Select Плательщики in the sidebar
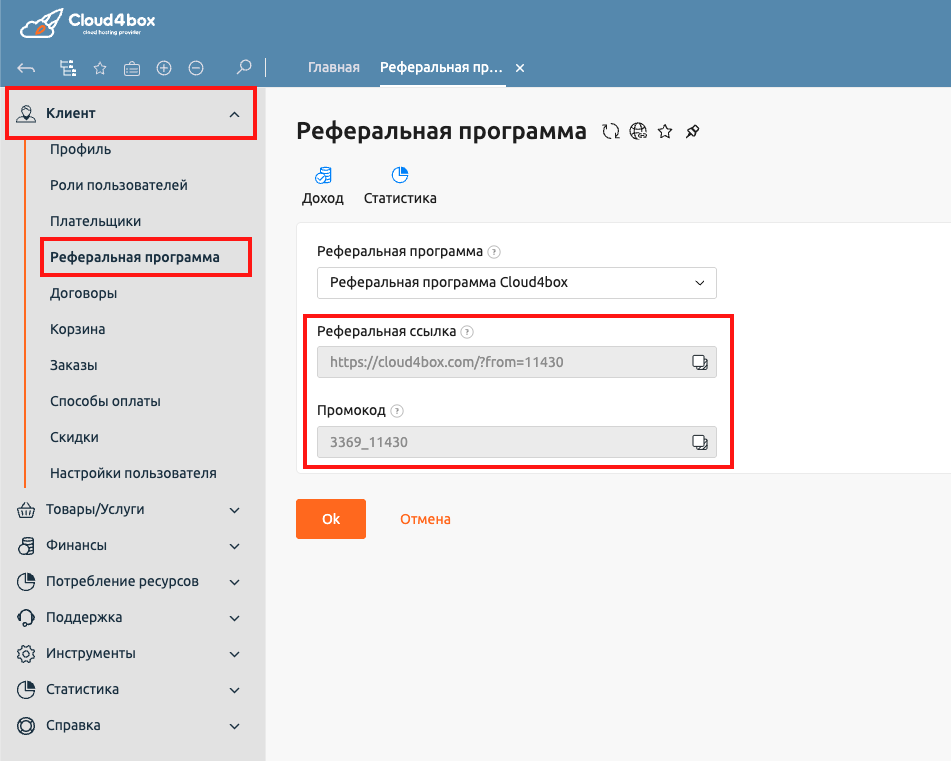The image size is (951, 761). (x=88, y=221)
